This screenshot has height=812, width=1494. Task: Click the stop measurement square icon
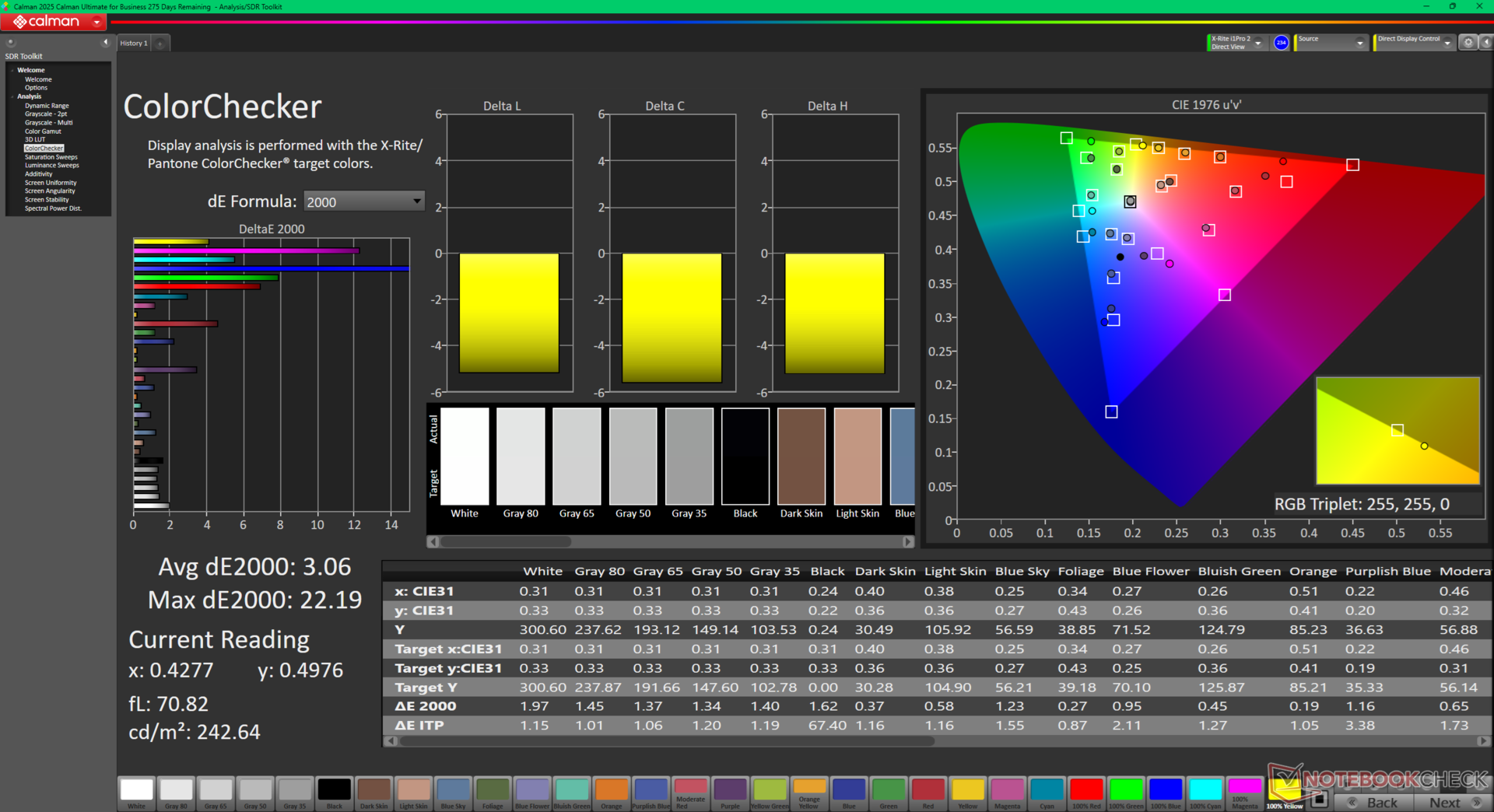point(1319,799)
